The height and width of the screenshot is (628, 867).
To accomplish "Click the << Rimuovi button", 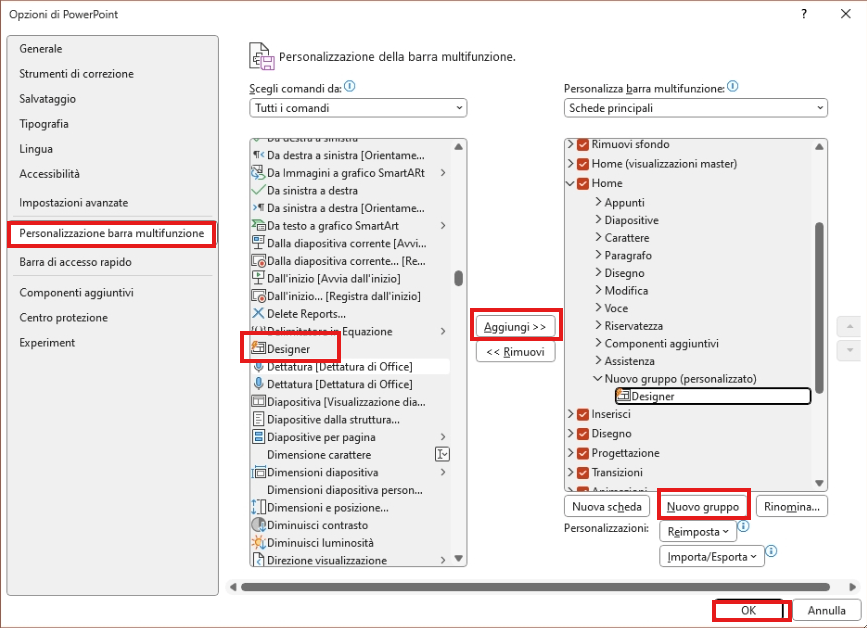I will coord(515,352).
